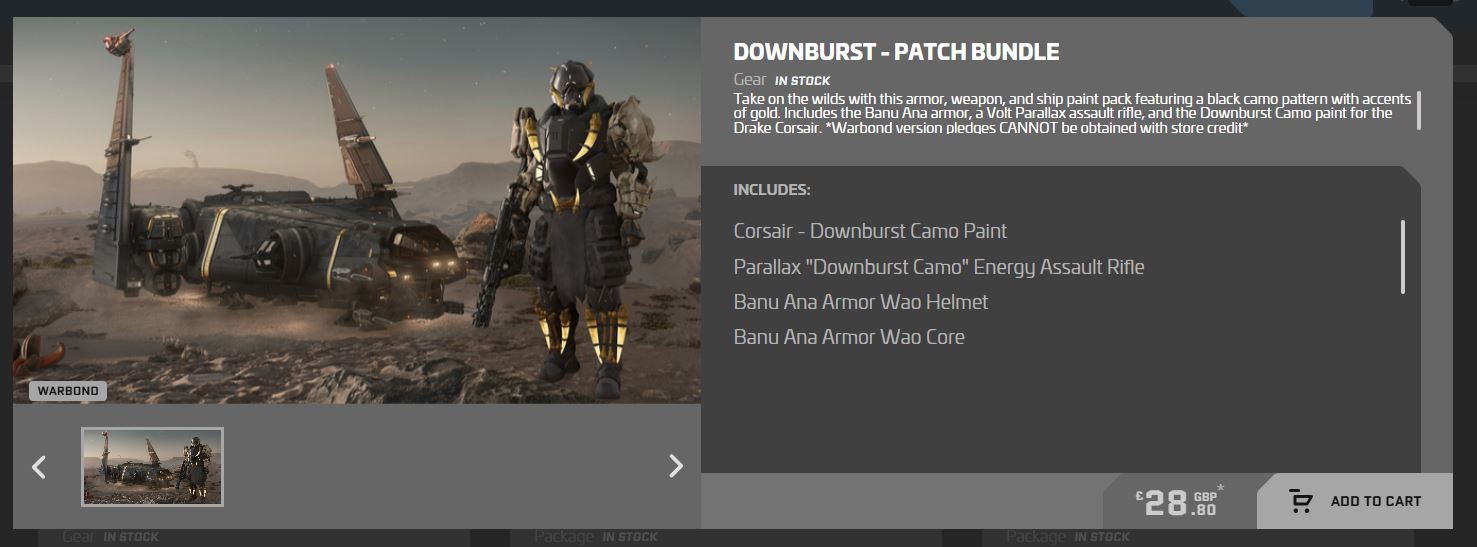Image resolution: width=1477 pixels, height=547 pixels.
Task: Click 'Corsair - Downburst Camo Paint' item
Action: 870,231
